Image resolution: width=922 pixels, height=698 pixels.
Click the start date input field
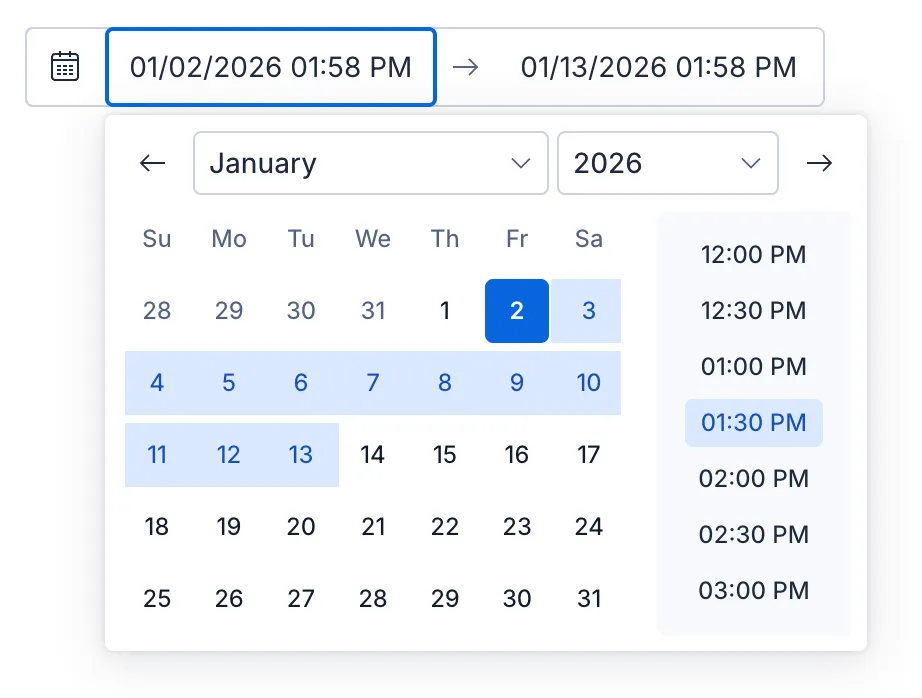pyautogui.click(x=271, y=67)
